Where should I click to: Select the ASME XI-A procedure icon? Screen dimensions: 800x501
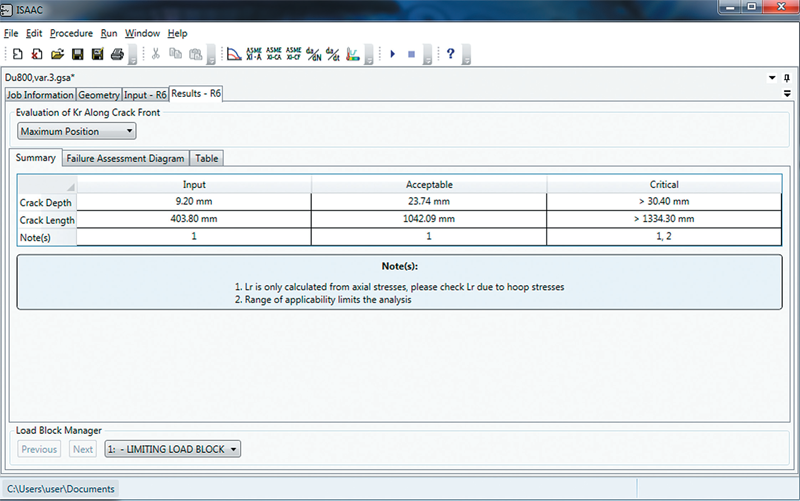click(254, 54)
